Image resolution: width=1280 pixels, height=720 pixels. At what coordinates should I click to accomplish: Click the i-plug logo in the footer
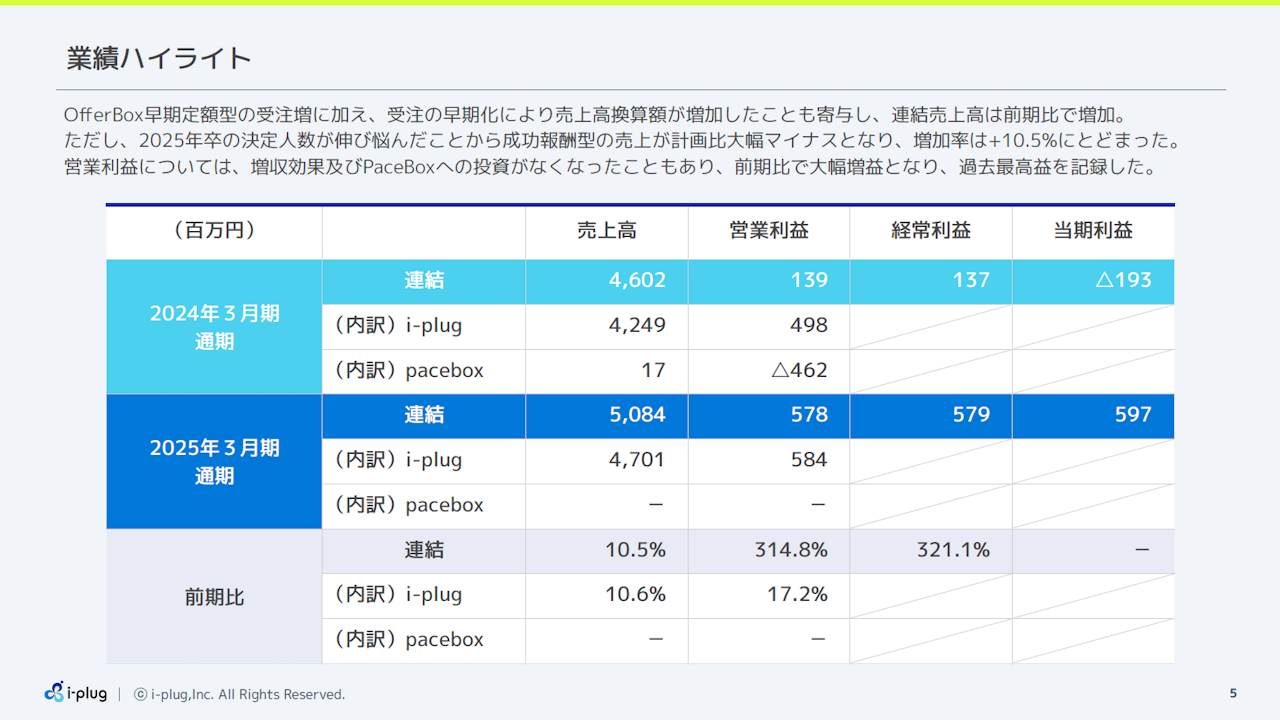pos(76,692)
